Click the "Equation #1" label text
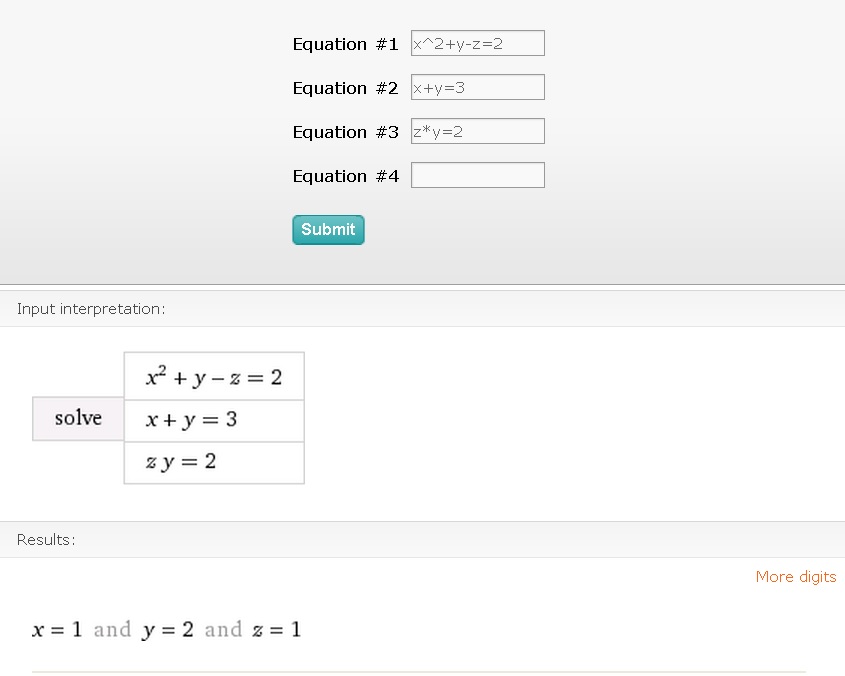Image resolution: width=845 pixels, height=676 pixels. coord(345,44)
